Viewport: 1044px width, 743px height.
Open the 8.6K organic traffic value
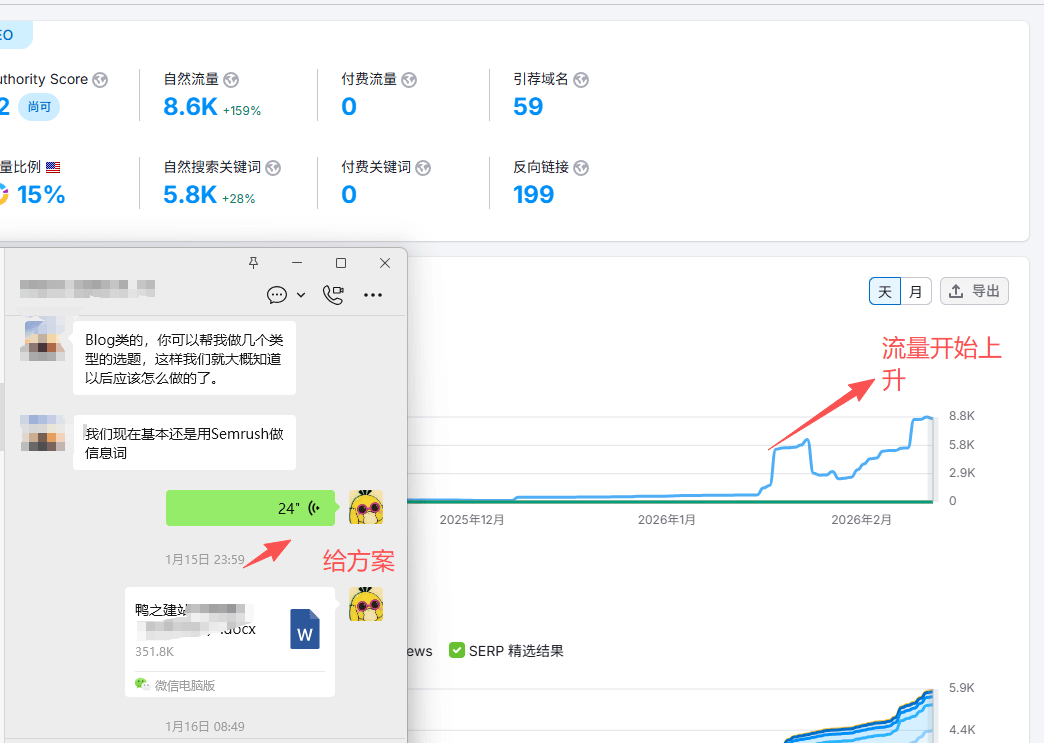coord(190,107)
